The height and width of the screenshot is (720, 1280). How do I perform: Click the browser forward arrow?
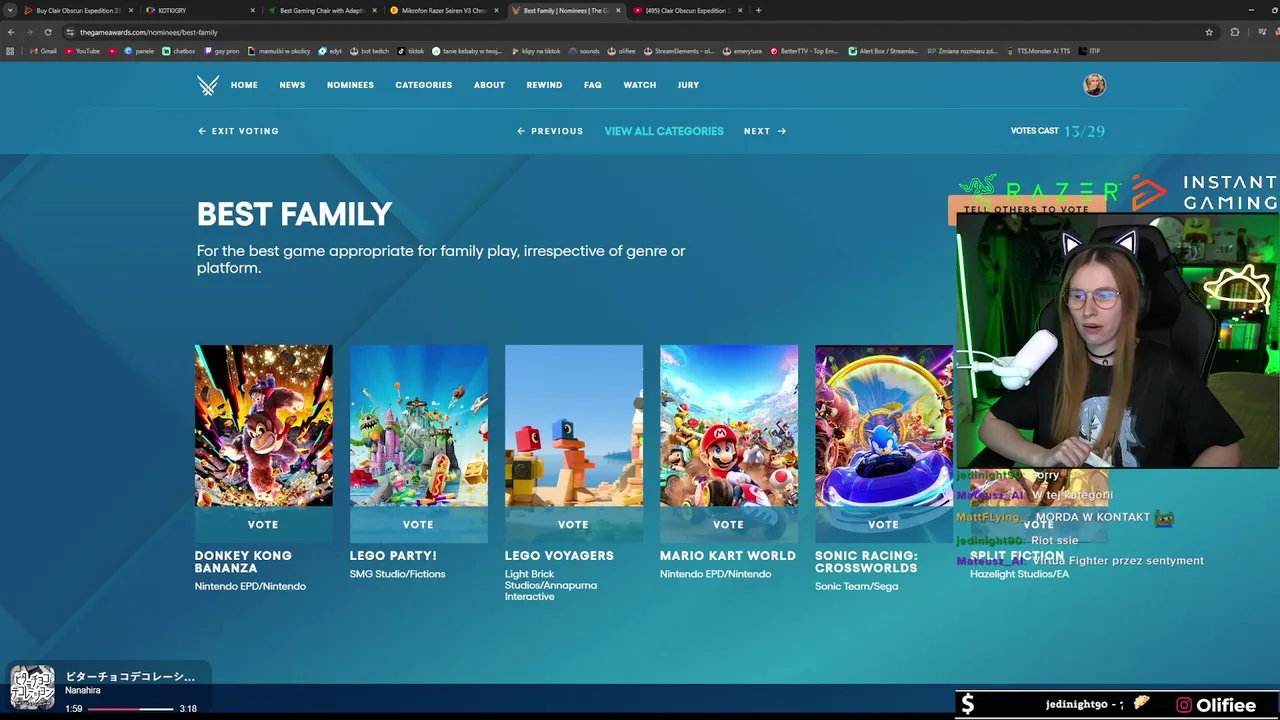pyautogui.click(x=29, y=32)
